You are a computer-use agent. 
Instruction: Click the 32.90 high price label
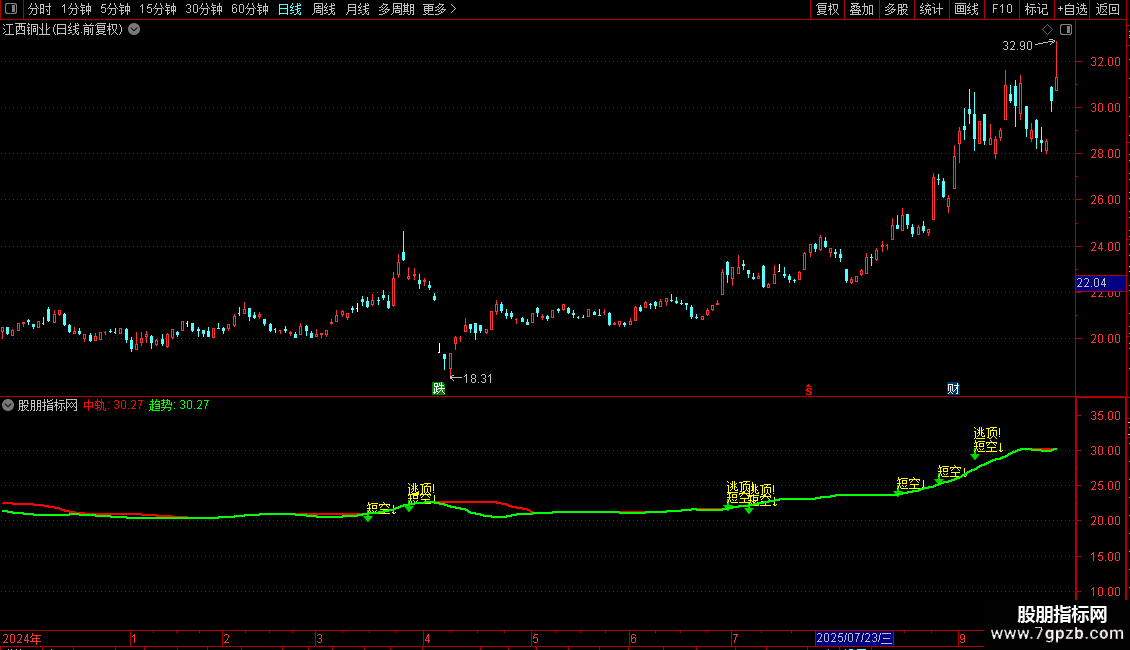point(1017,46)
